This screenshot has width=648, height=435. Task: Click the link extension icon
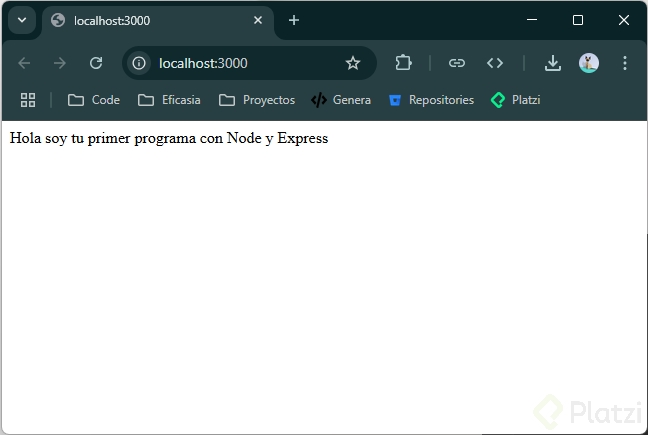[457, 63]
